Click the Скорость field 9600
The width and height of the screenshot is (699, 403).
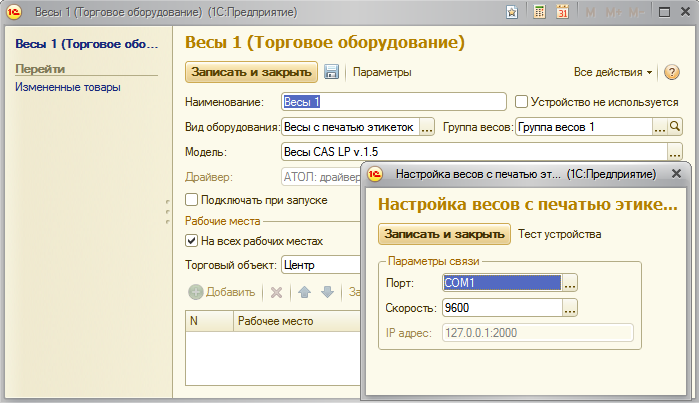click(502, 308)
